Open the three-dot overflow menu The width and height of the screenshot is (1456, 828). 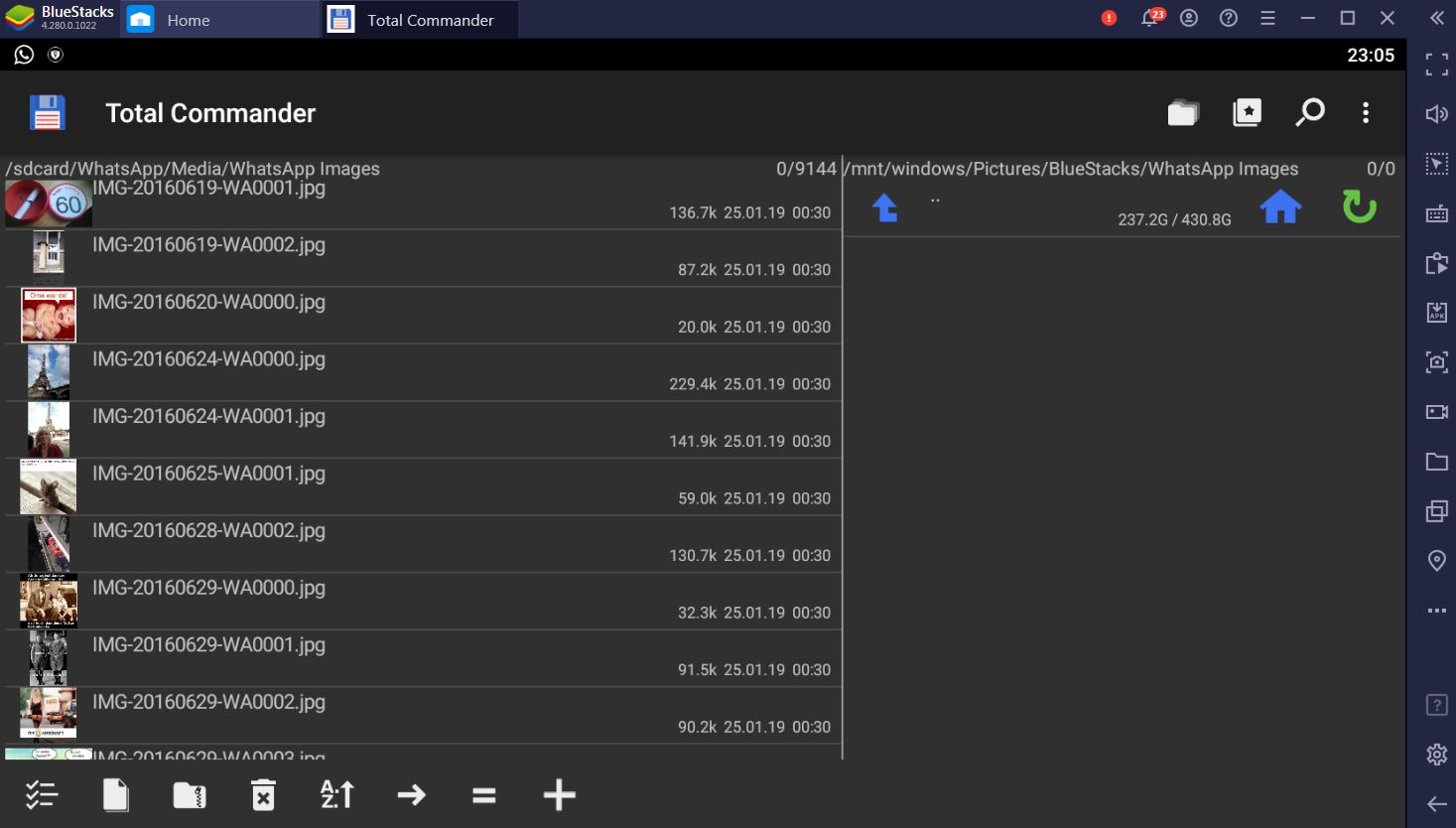tap(1366, 113)
